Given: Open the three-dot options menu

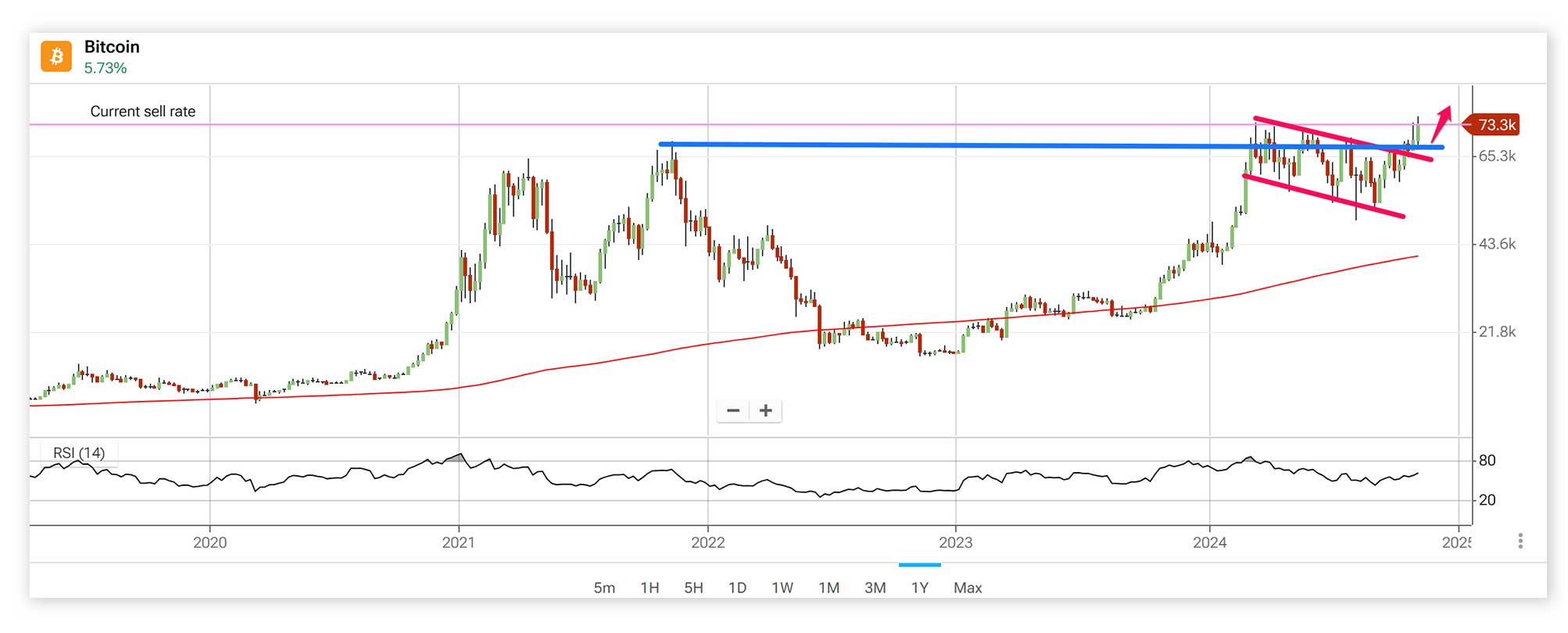Looking at the screenshot, I should (1520, 541).
